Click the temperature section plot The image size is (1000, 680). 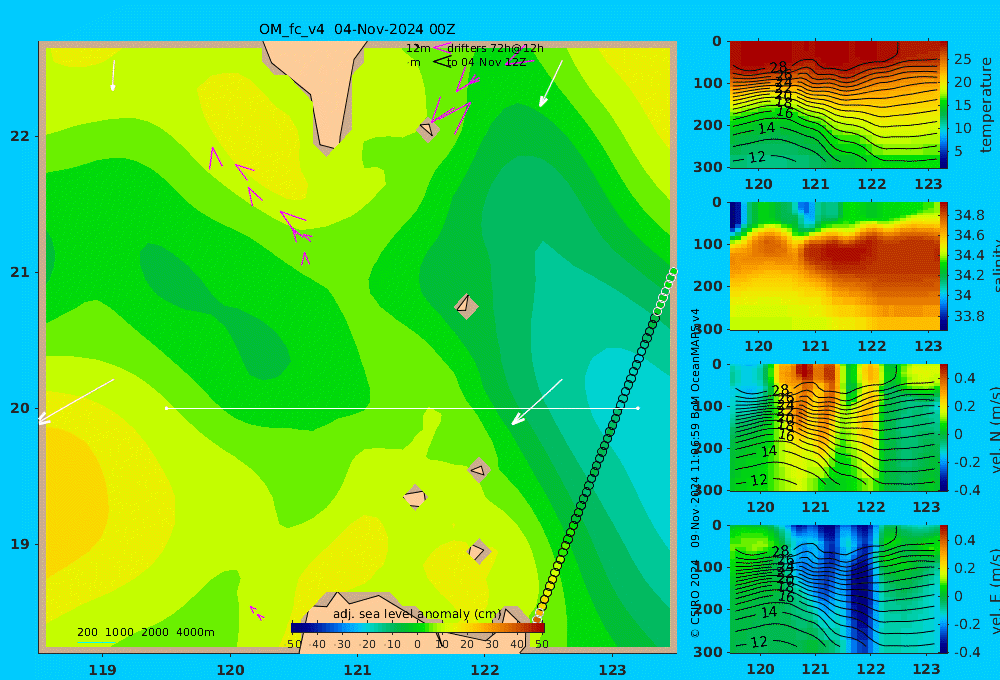(834, 105)
